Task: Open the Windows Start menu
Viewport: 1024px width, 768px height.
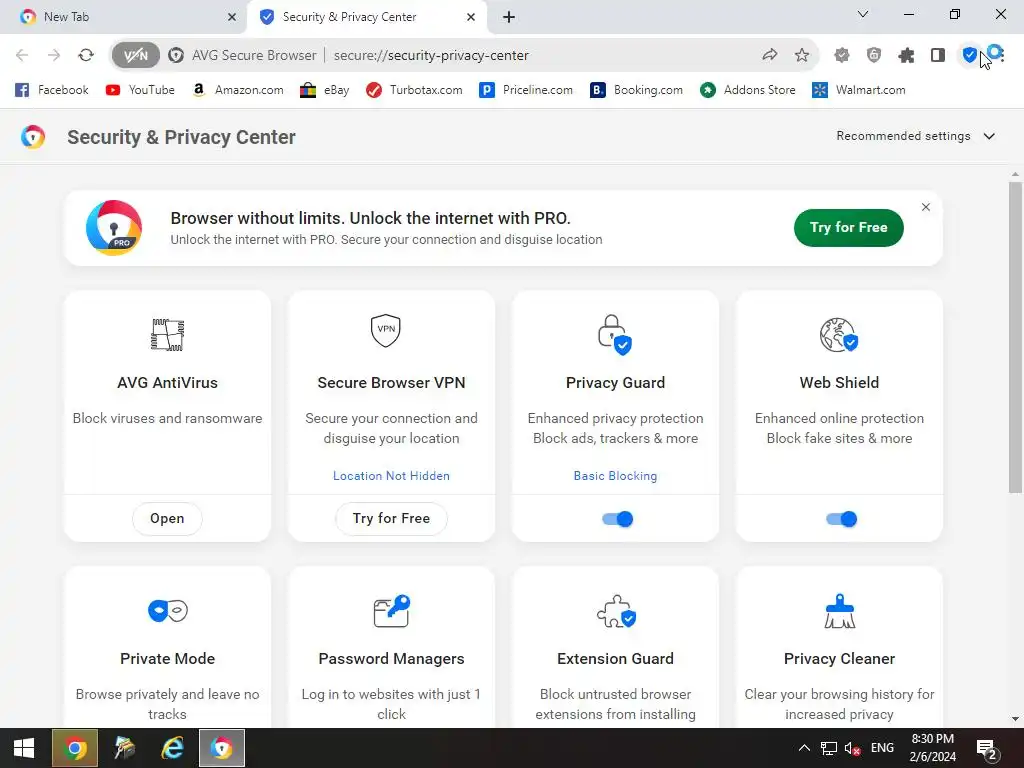Action: [24, 748]
